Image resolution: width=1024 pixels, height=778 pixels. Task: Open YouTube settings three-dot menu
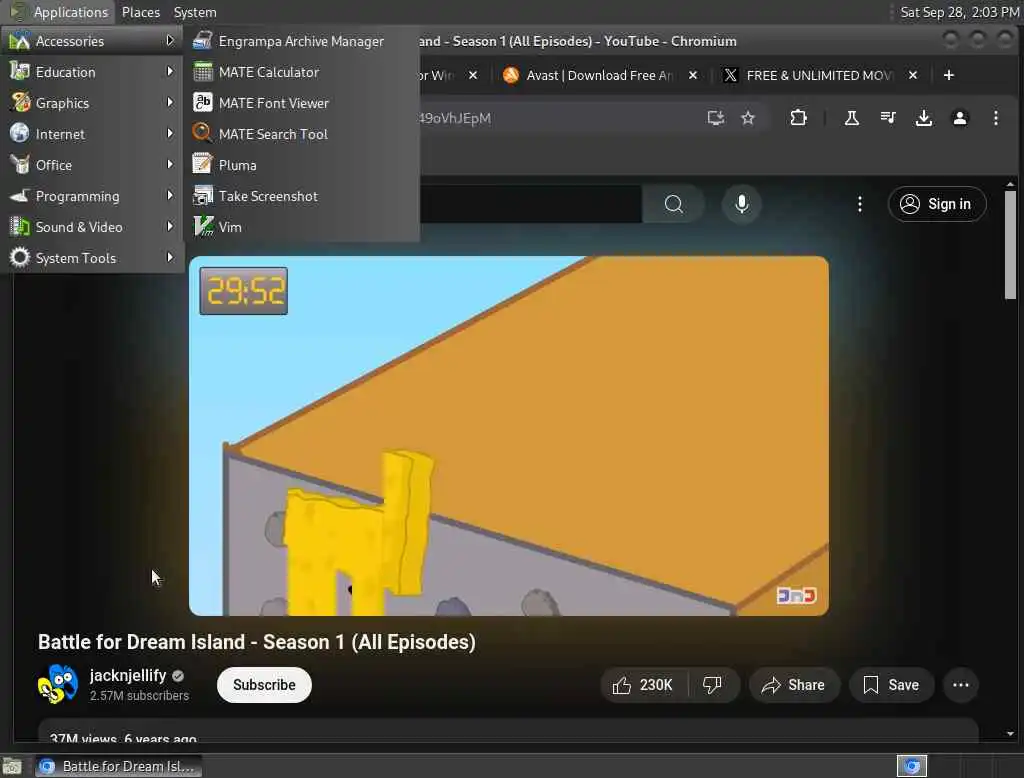pyautogui.click(x=859, y=204)
